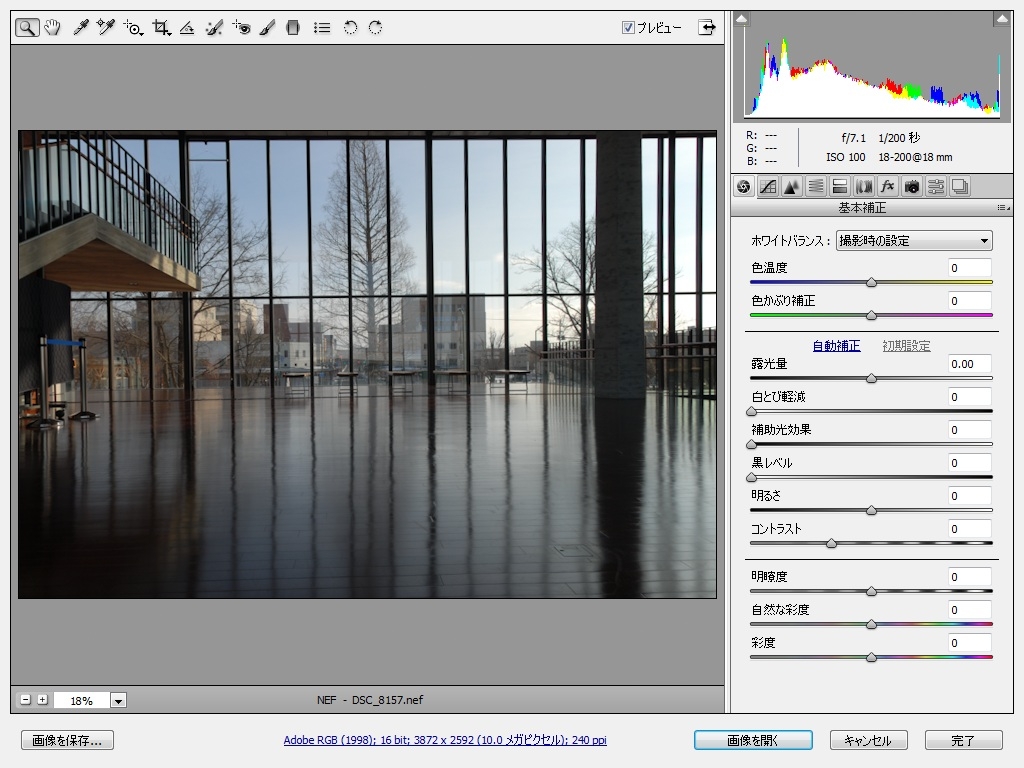Select the Straighten tool
This screenshot has height=768, width=1024.
tap(187, 28)
